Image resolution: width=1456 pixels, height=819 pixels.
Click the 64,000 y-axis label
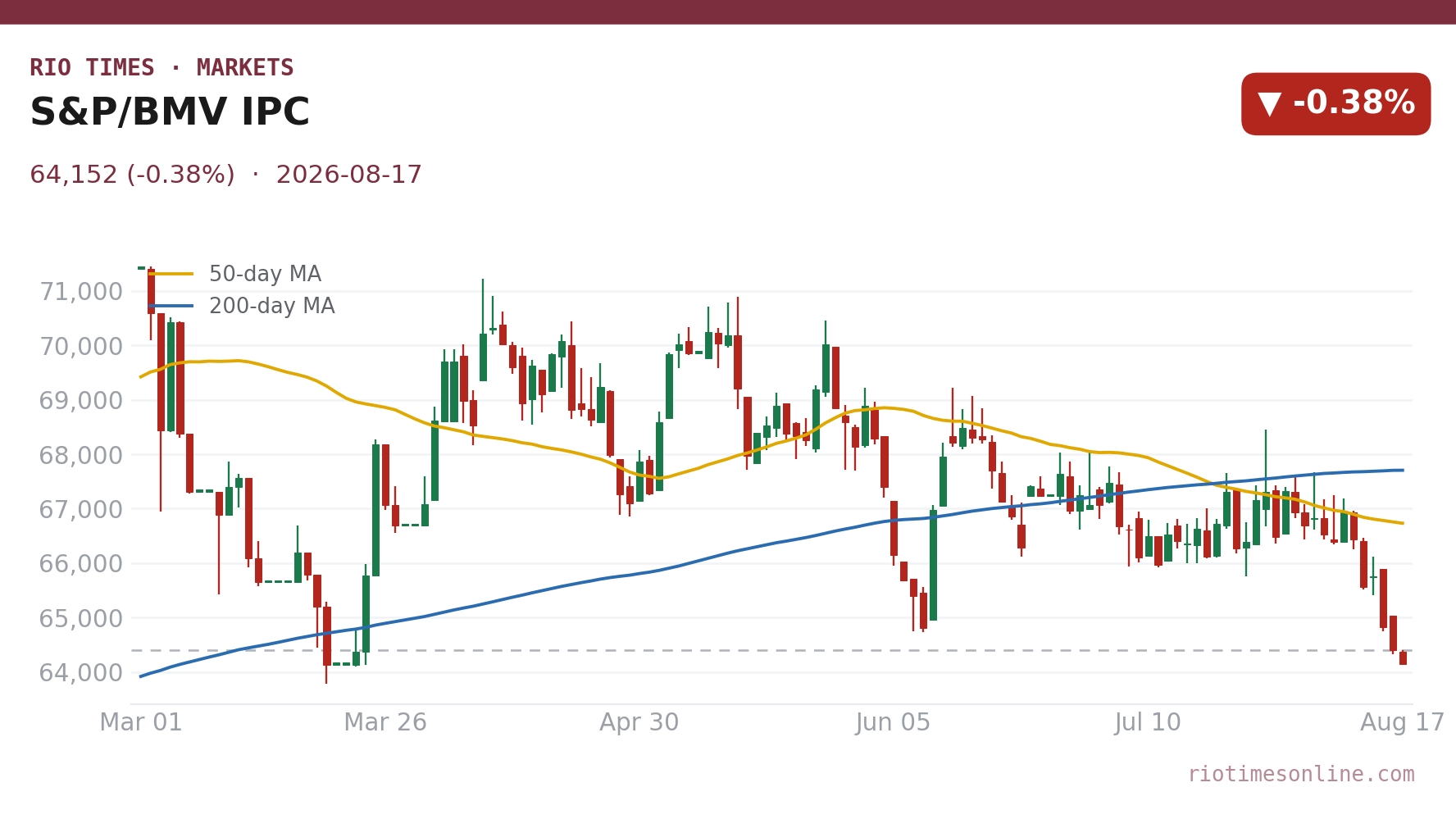click(x=80, y=673)
